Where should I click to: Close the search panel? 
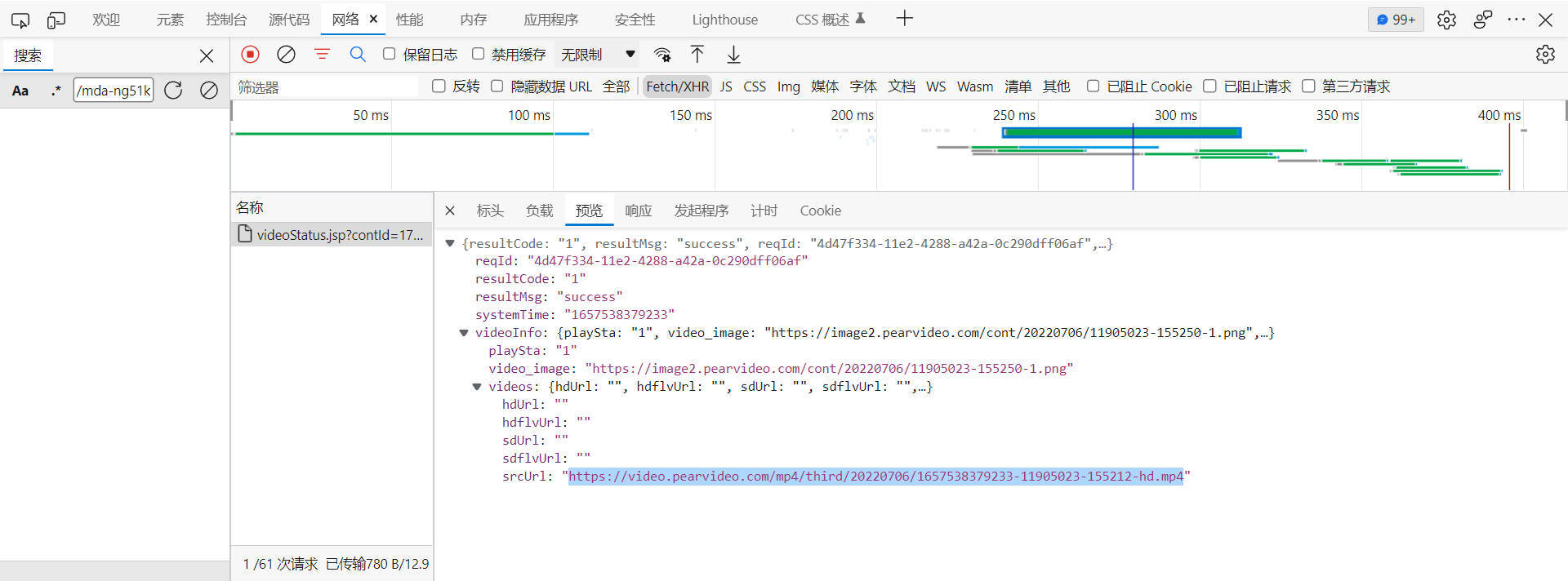(207, 55)
